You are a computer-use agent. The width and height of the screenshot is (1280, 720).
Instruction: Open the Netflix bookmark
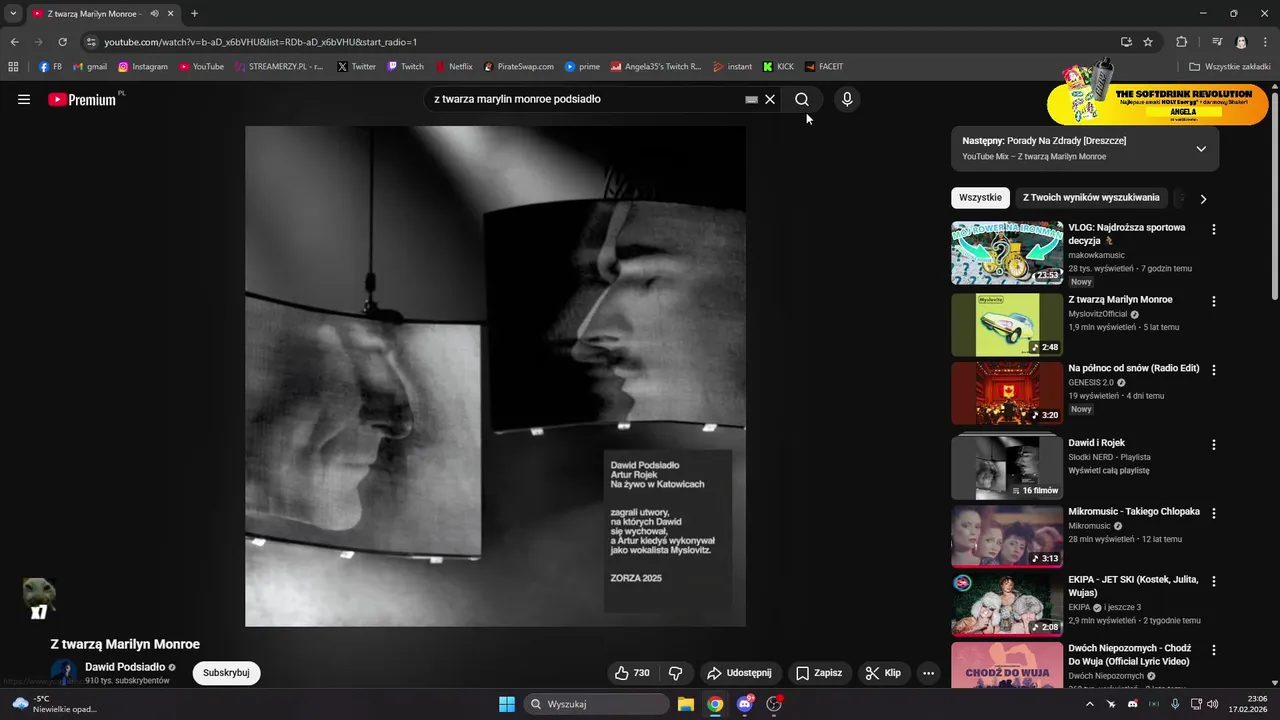454,67
